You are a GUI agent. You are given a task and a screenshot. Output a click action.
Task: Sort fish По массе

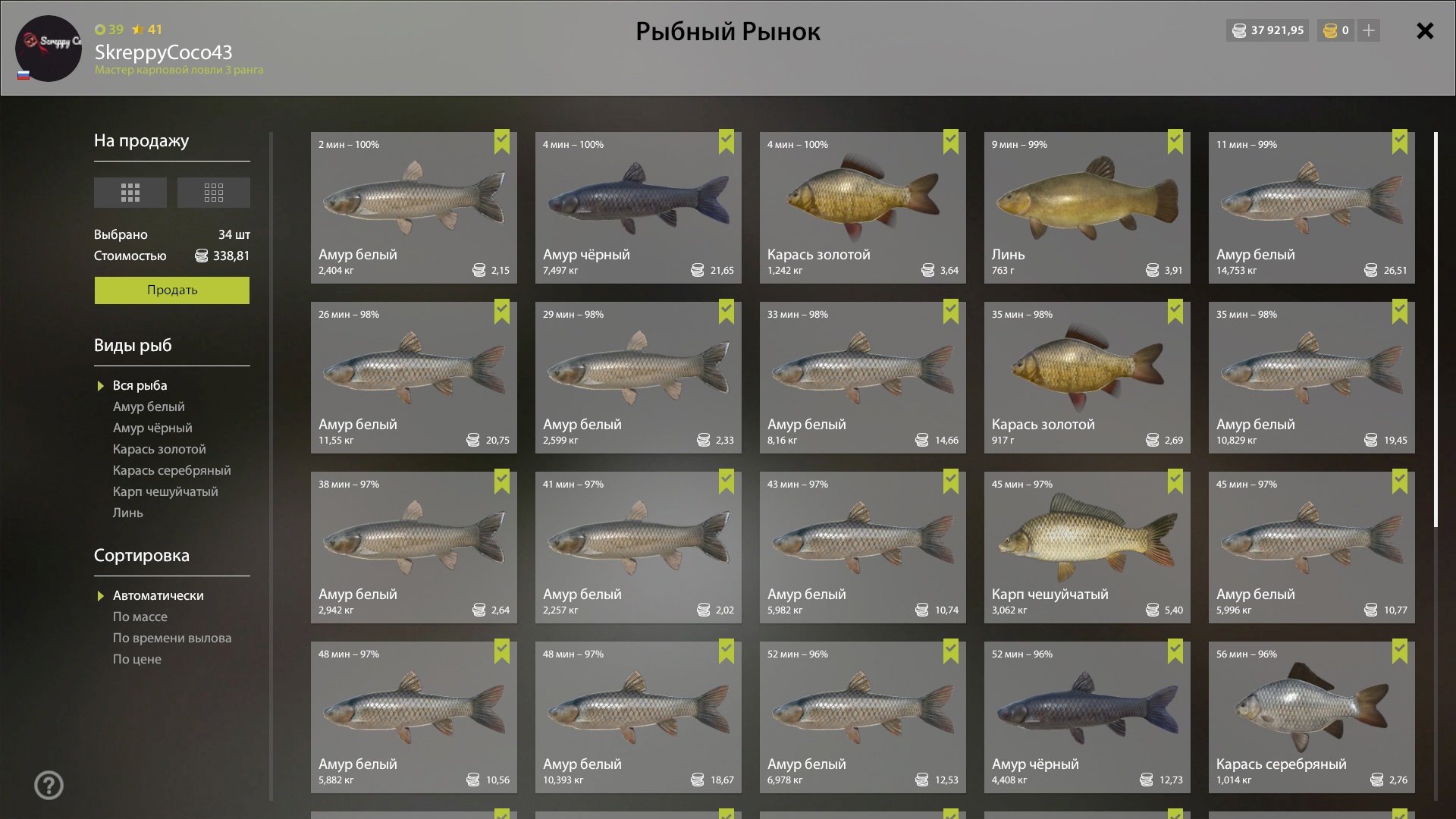(x=140, y=617)
